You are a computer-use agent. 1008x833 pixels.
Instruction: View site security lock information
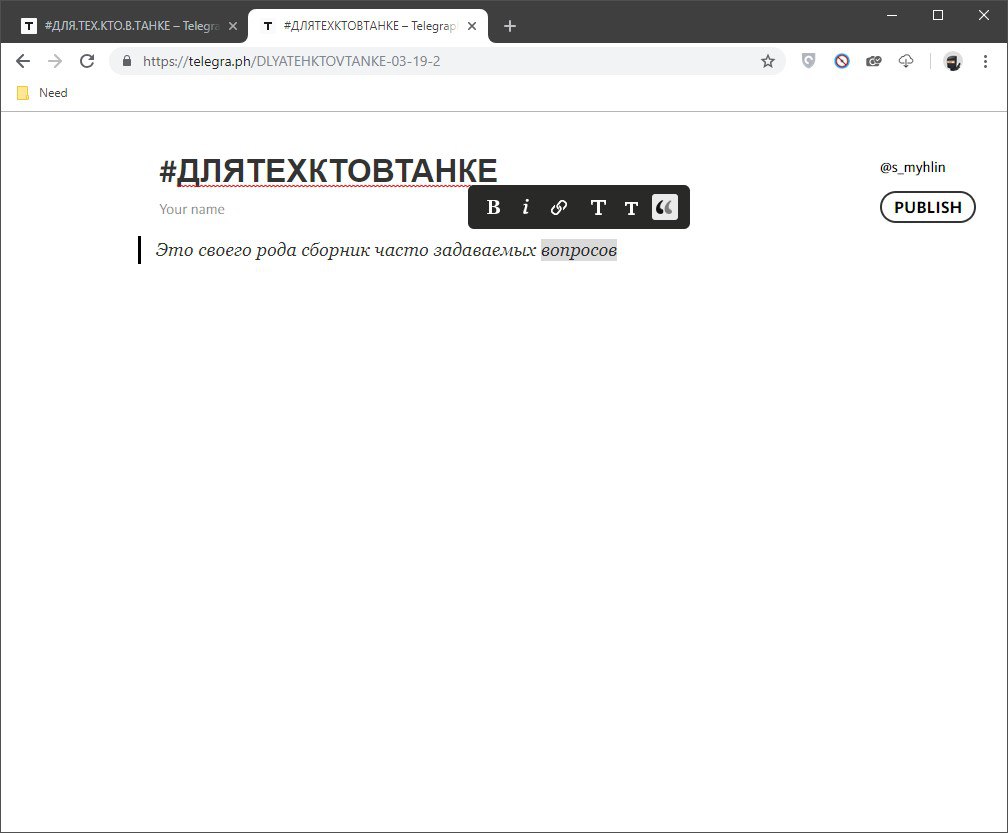click(127, 61)
